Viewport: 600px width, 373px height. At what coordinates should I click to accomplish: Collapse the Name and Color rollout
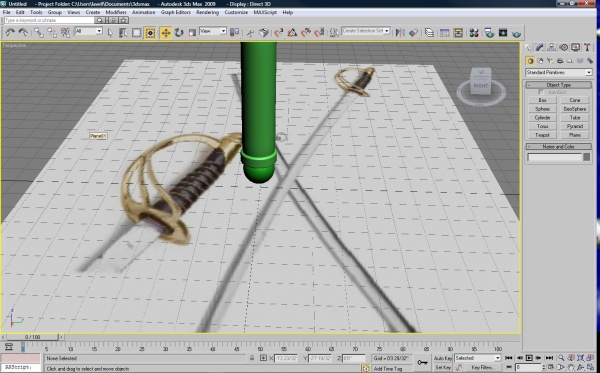click(x=559, y=147)
